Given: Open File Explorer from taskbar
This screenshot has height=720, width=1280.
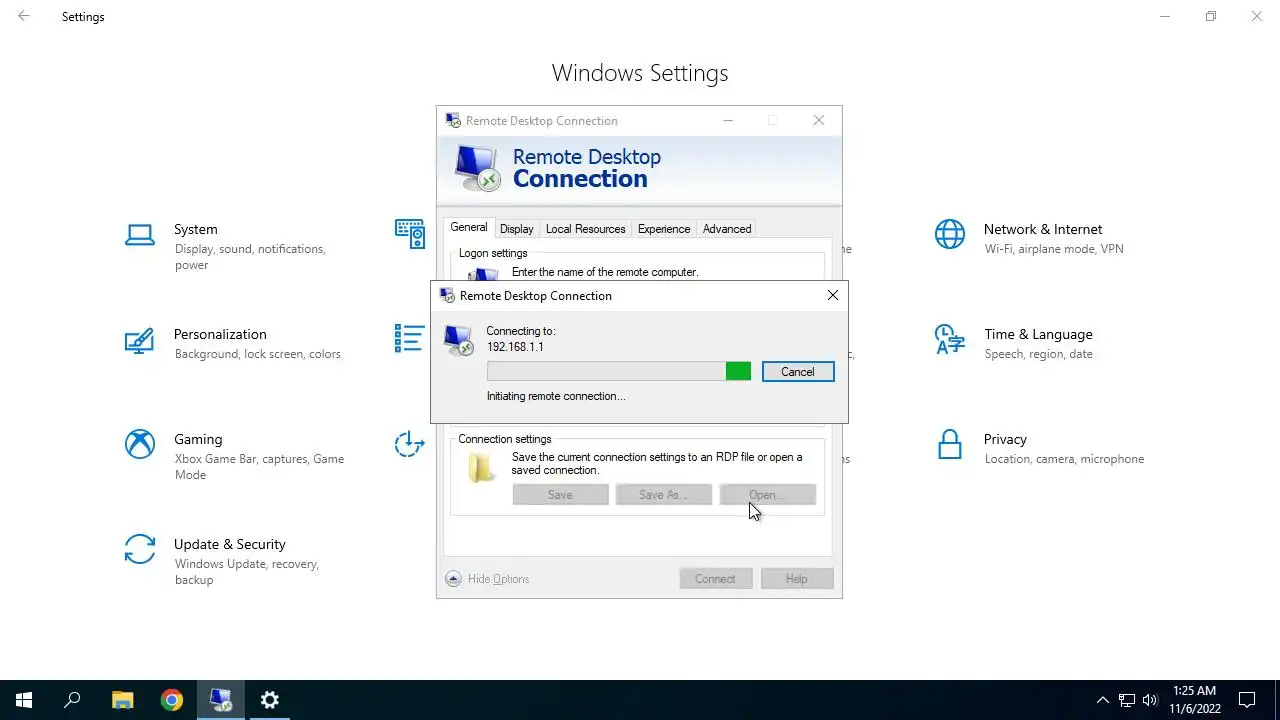Looking at the screenshot, I should tap(122, 700).
